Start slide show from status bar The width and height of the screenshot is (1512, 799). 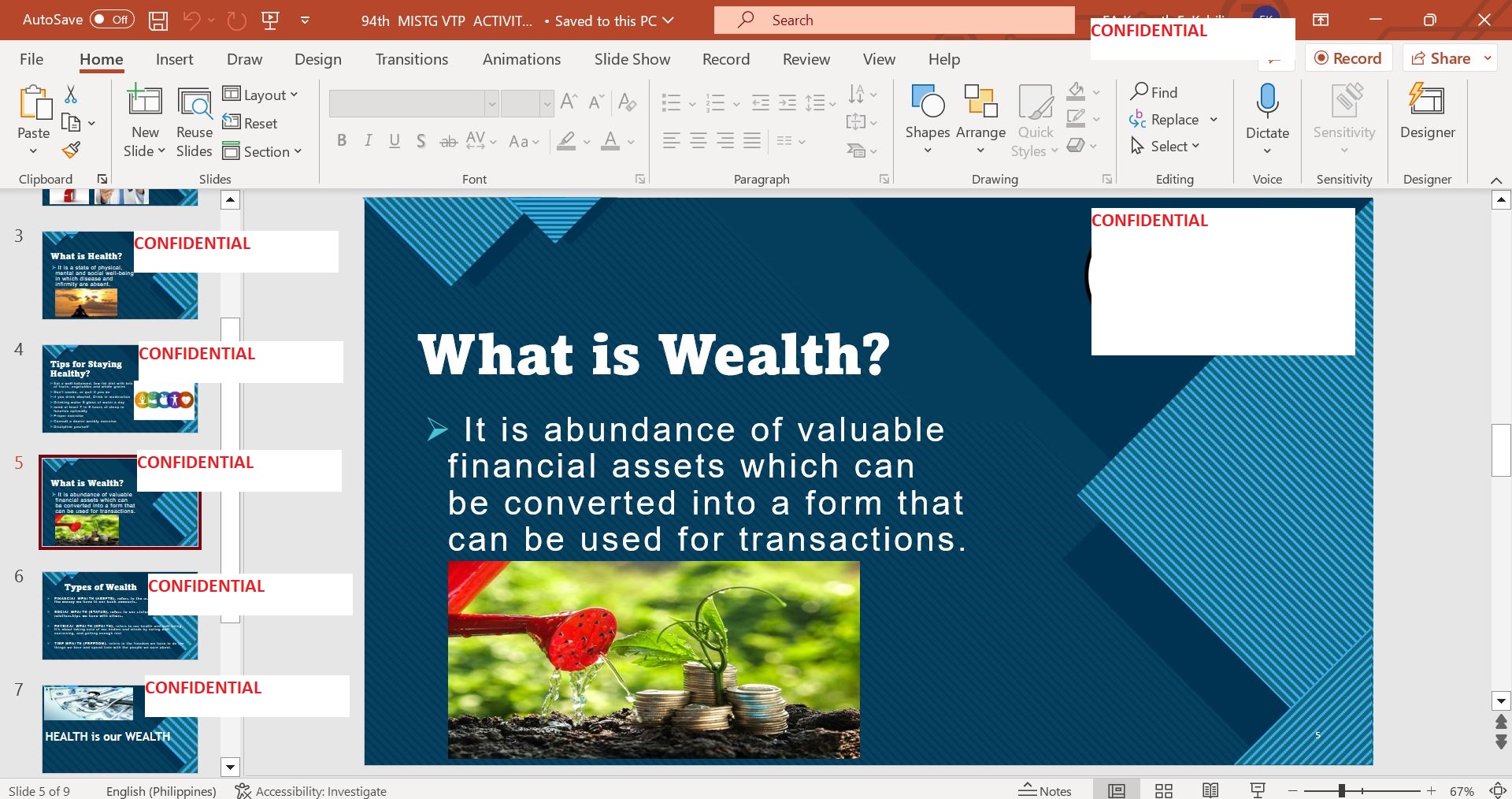point(1258,790)
